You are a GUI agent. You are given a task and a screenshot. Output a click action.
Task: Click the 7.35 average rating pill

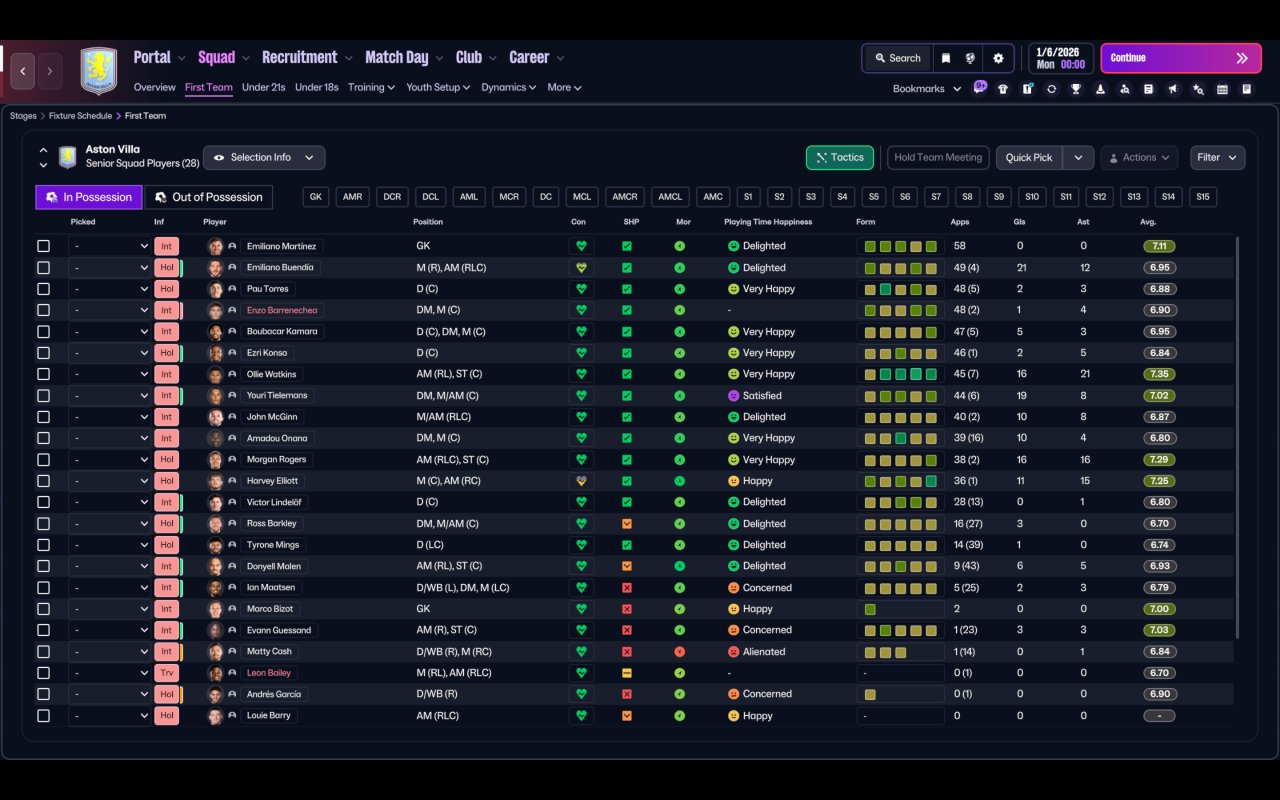pyautogui.click(x=1159, y=374)
